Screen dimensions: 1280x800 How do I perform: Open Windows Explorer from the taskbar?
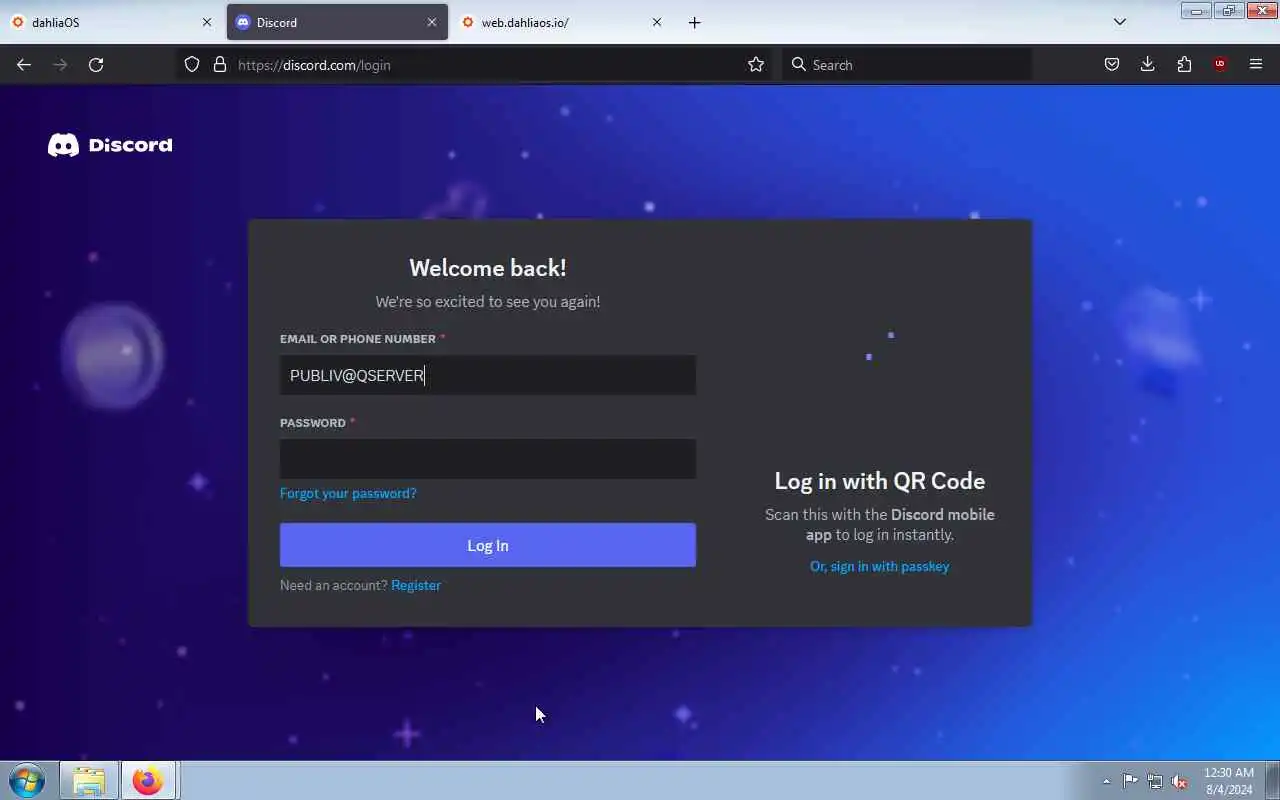[x=89, y=780]
